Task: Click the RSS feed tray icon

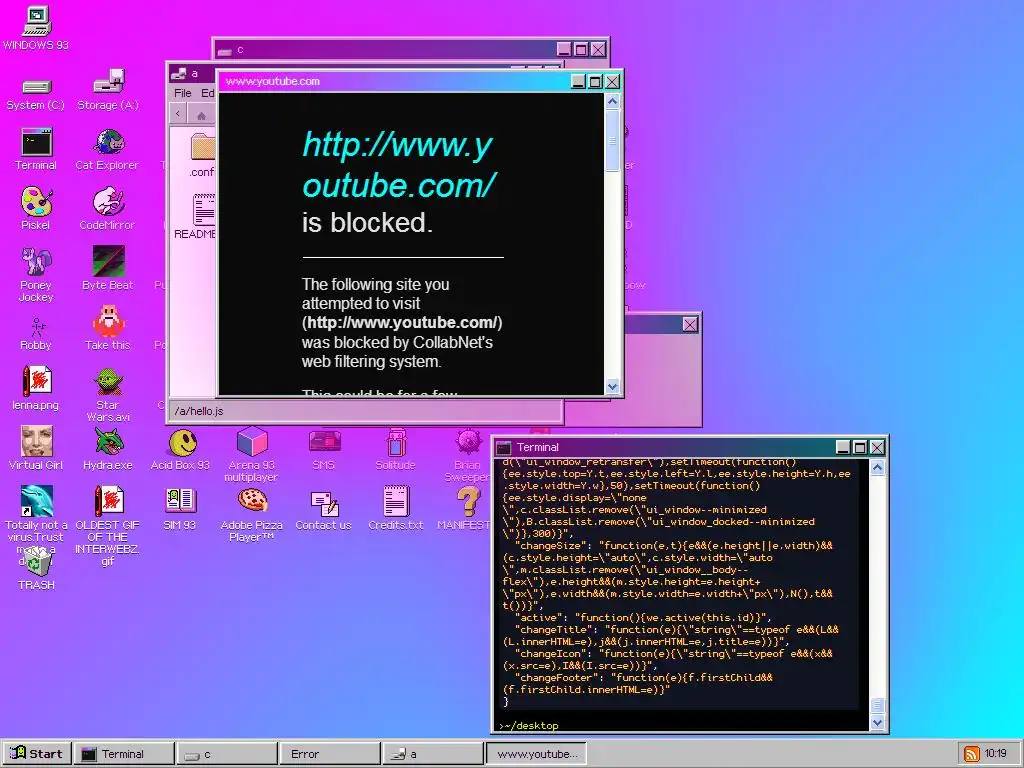Action: point(971,754)
